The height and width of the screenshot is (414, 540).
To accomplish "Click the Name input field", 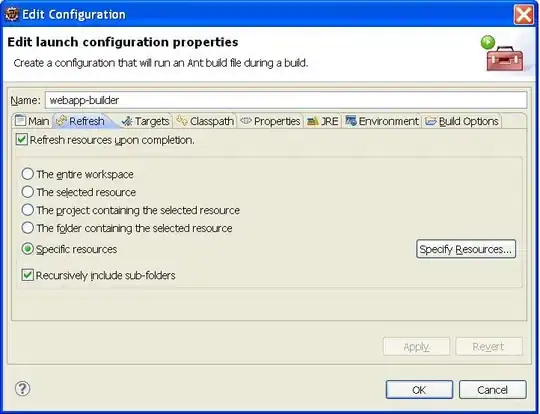I will click(286, 100).
